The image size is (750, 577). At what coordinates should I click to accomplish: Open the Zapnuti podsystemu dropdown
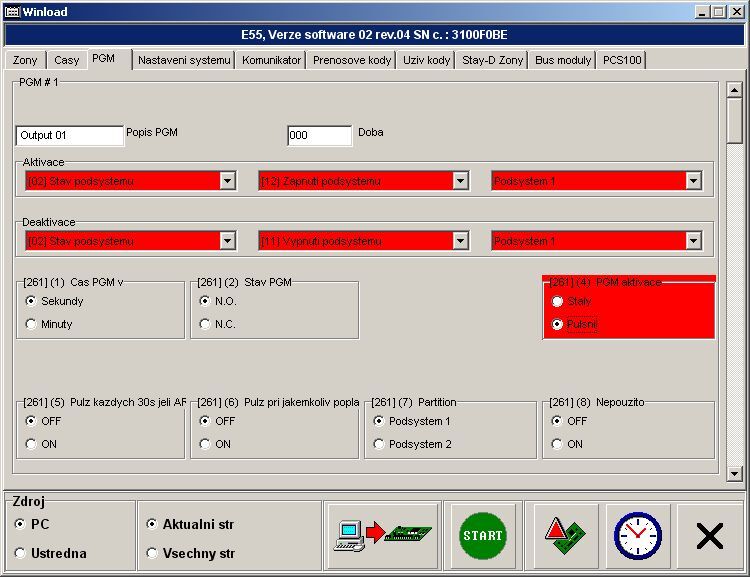pos(460,181)
